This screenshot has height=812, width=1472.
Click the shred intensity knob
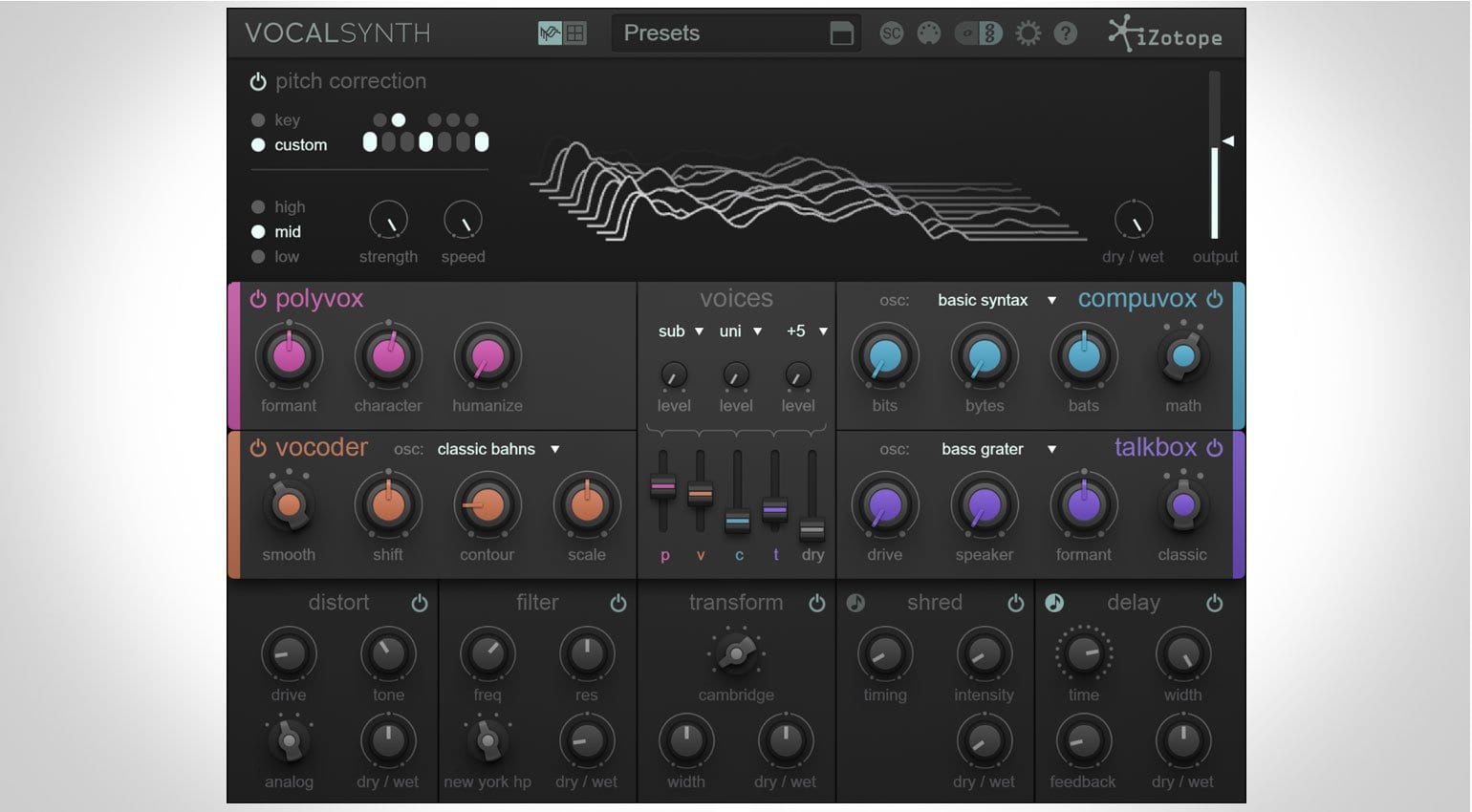click(985, 654)
